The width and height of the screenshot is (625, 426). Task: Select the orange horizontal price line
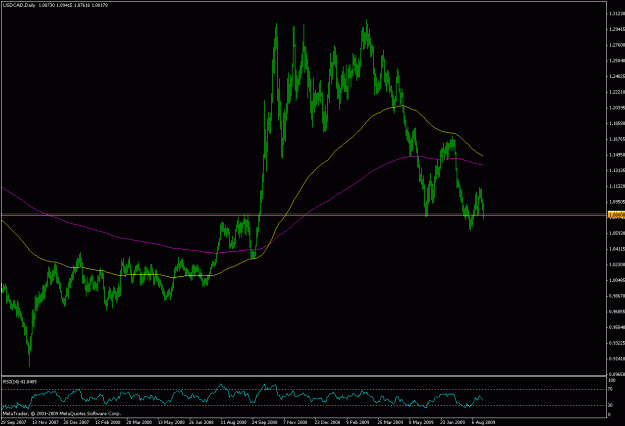point(304,215)
